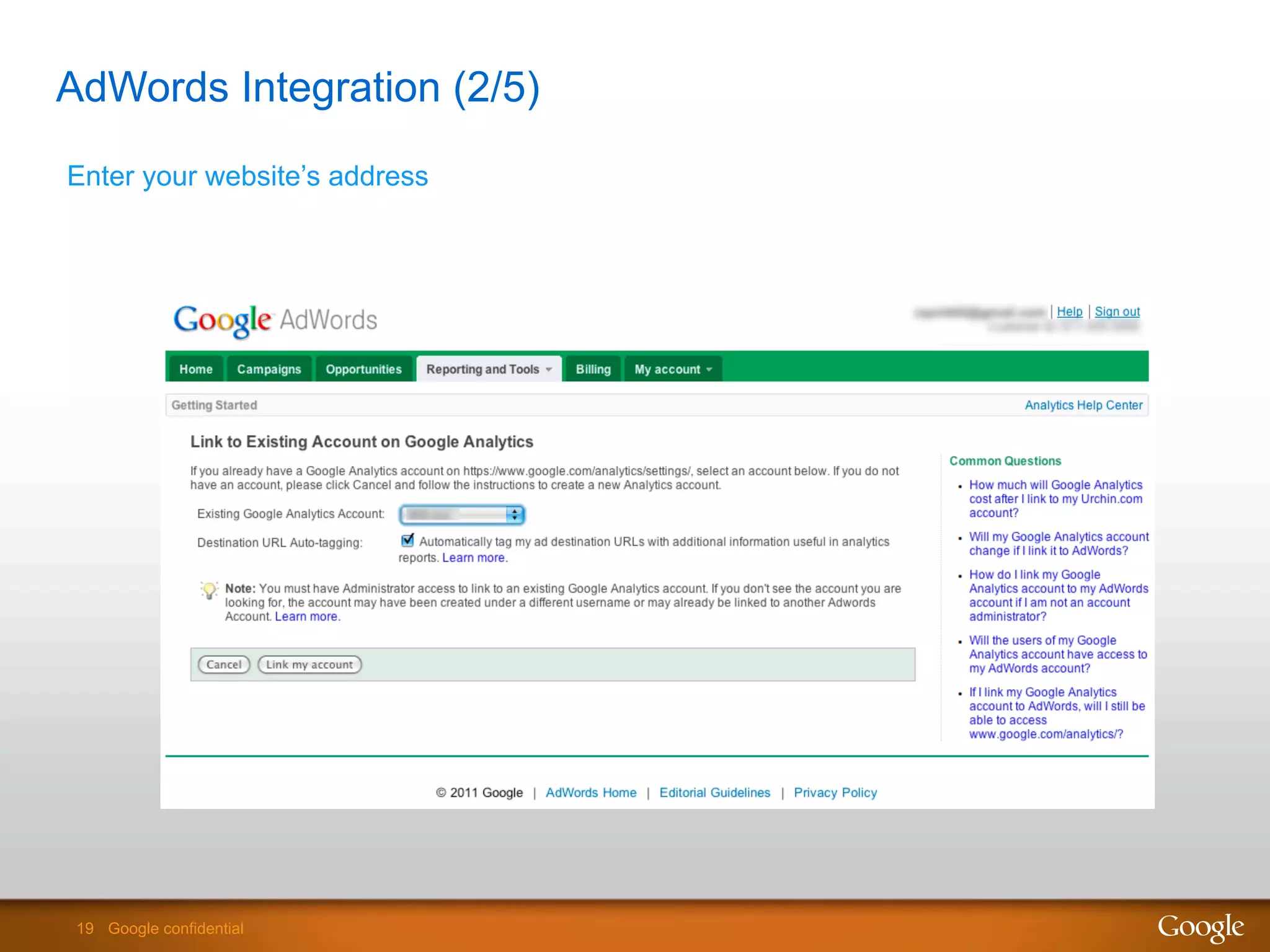Click the Google AdWords logo

275,320
